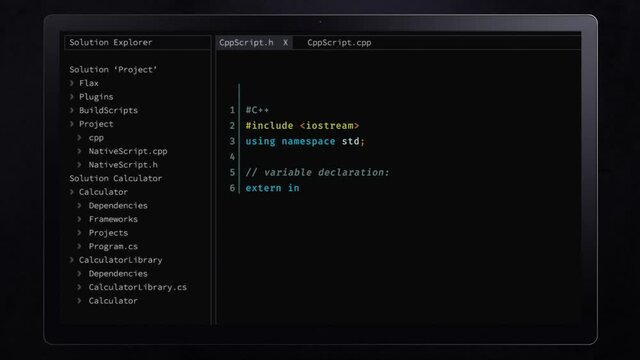Click the '// variable declaration:' comment
Image resolution: width=640 pixels, height=360 pixels.
pyautogui.click(x=318, y=172)
